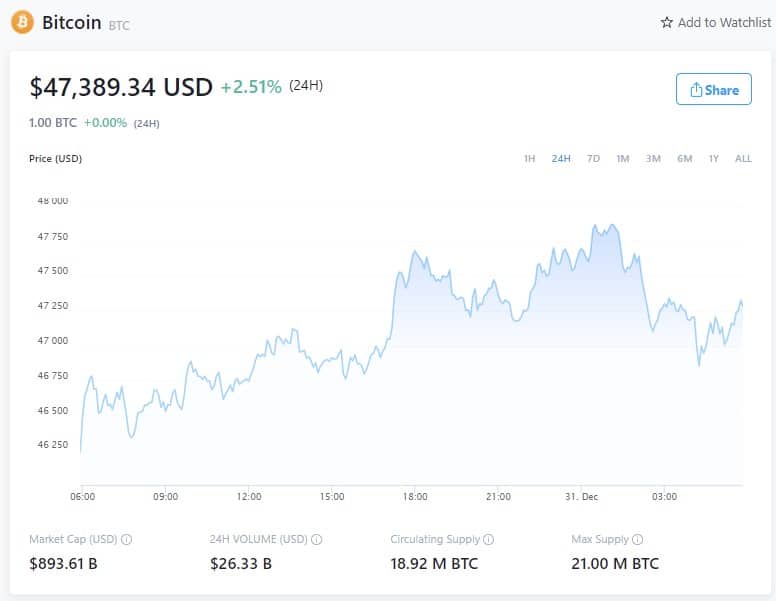
Task: Open Max Supply info icon
Action: coord(637,539)
